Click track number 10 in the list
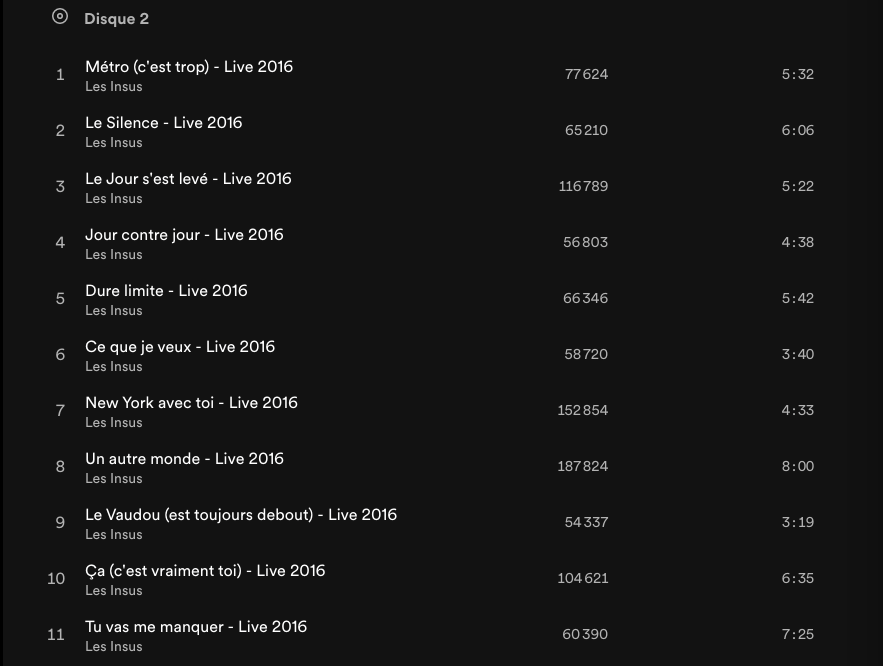 click(57, 578)
